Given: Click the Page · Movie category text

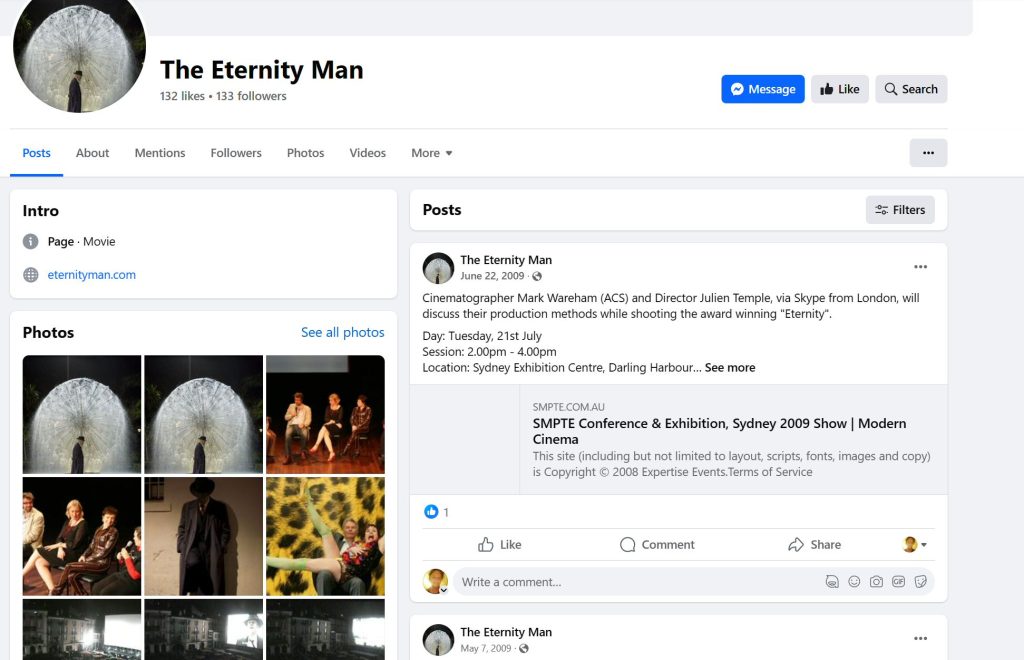Looking at the screenshot, I should pos(82,242).
